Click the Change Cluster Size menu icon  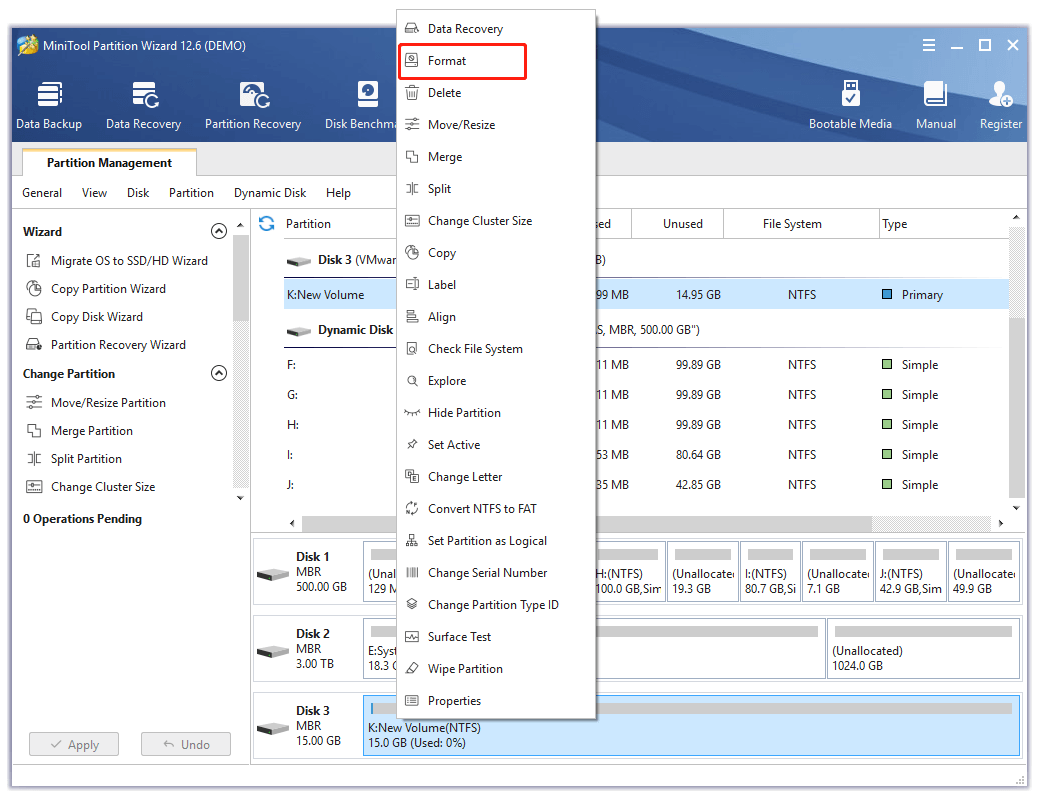coord(412,221)
